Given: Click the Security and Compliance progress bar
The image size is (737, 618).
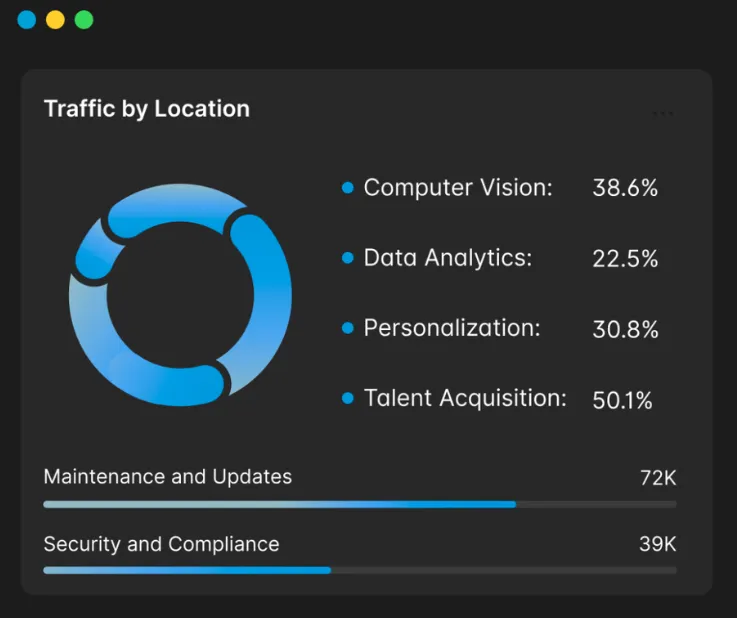Looking at the screenshot, I should point(360,570).
